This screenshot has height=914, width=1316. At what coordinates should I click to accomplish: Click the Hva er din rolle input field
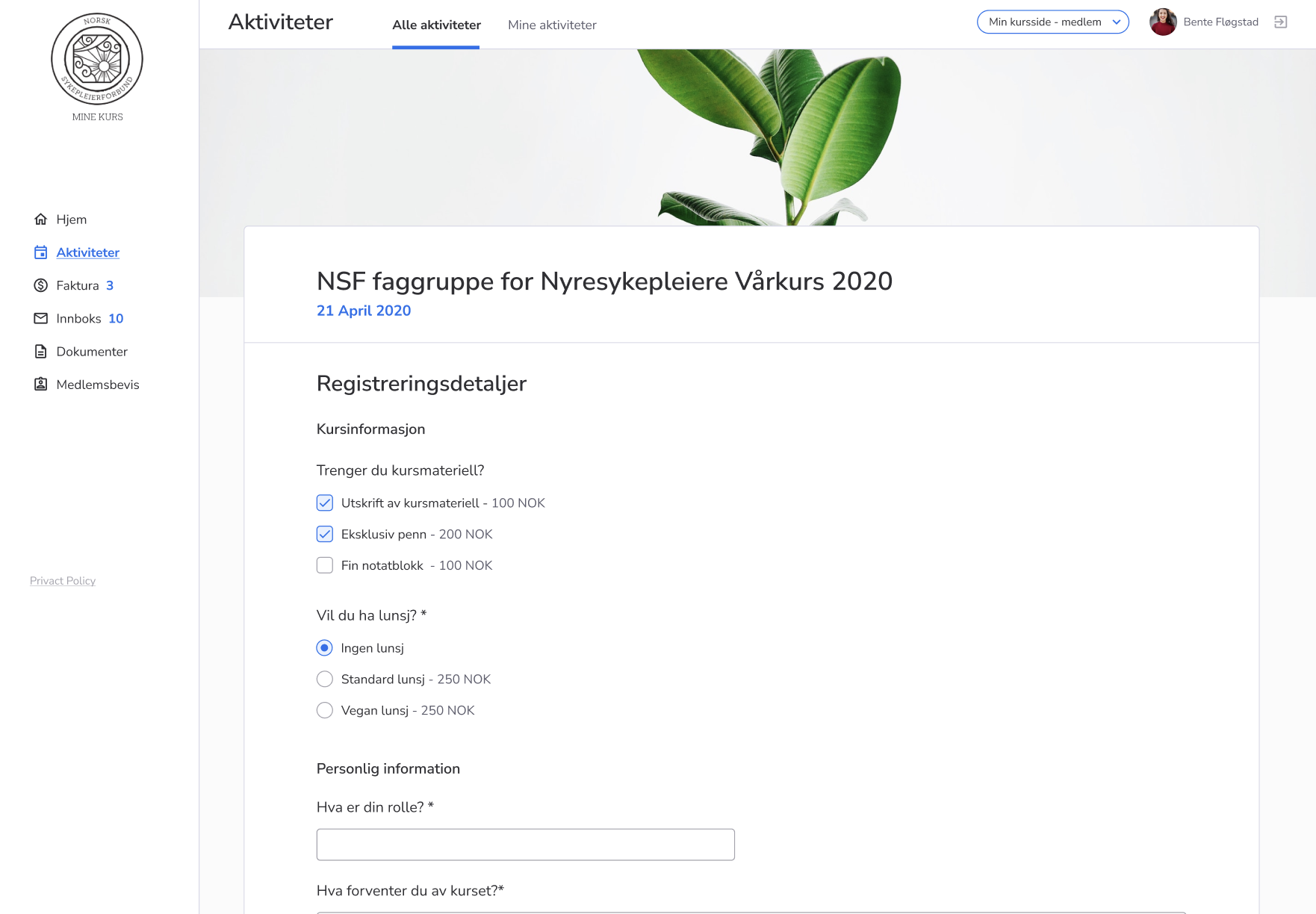(526, 845)
